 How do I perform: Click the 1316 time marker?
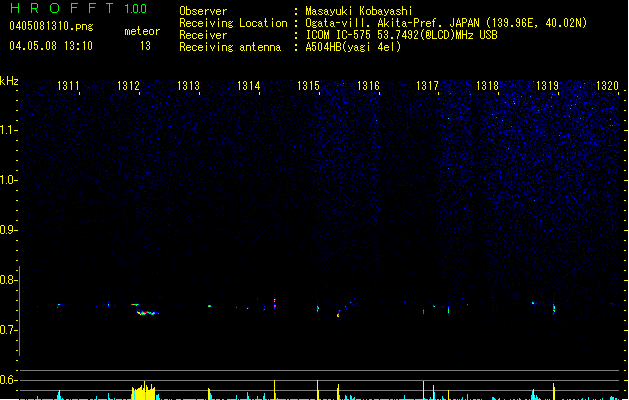[x=368, y=86]
